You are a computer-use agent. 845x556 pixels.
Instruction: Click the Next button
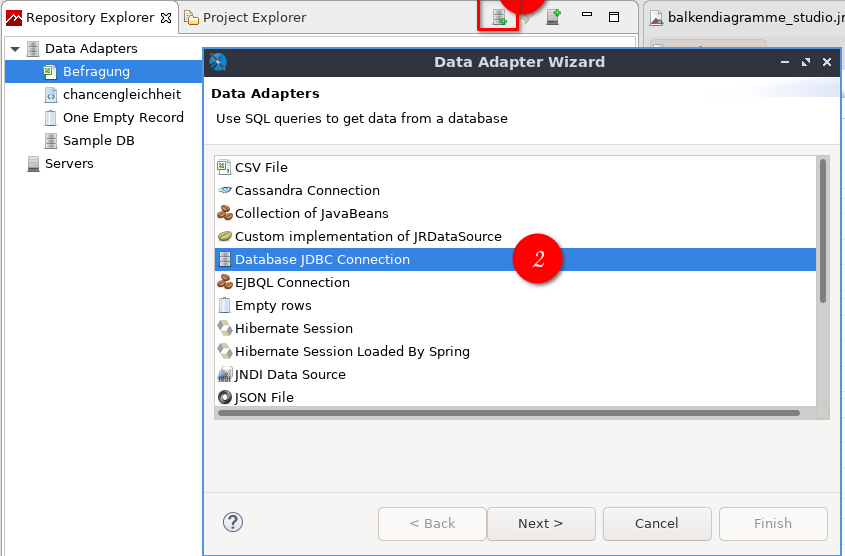coord(541,524)
